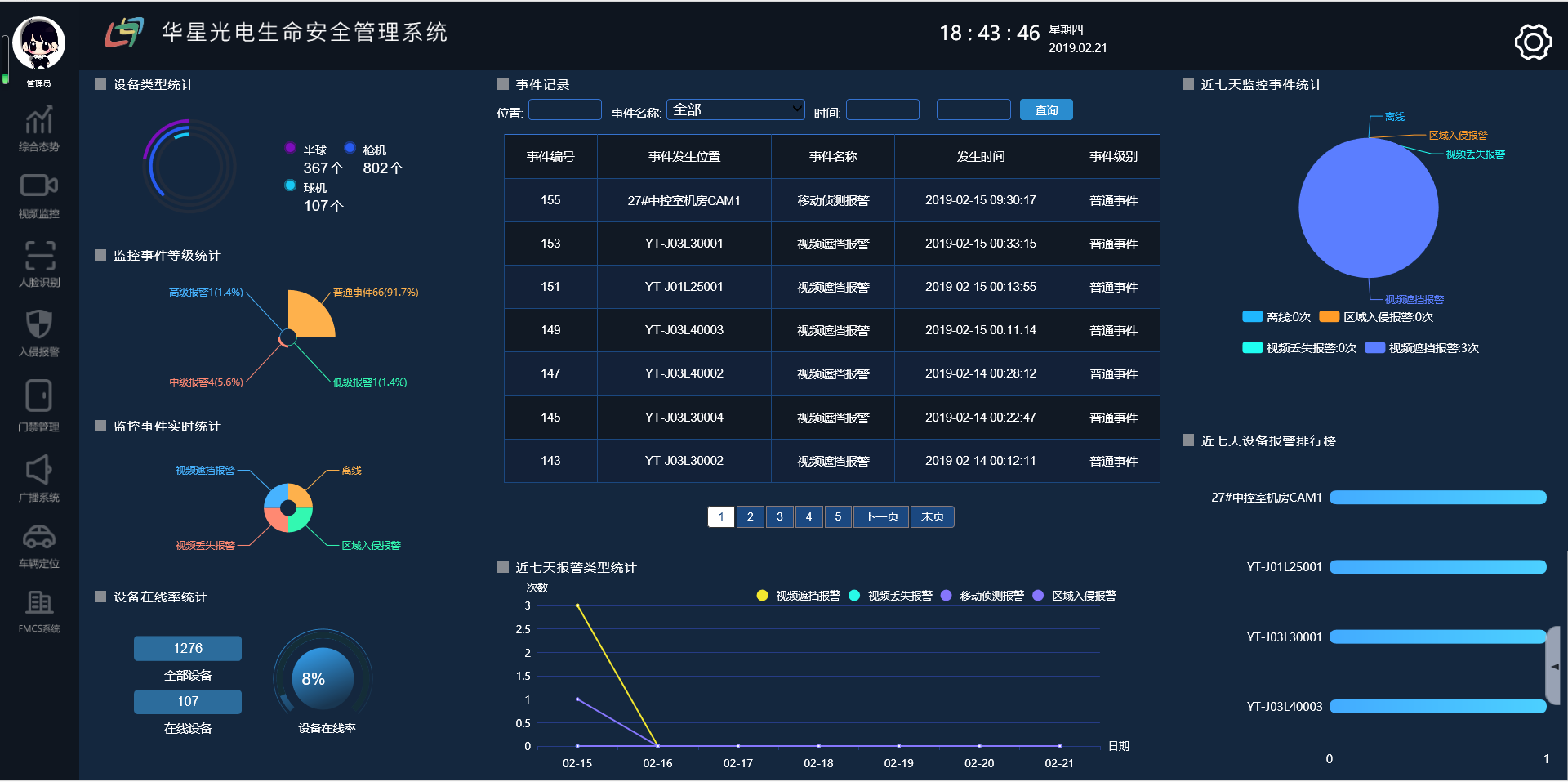The width and height of the screenshot is (1568, 782).
Task: Click the 107 在线设备 count box
Action: point(188,701)
